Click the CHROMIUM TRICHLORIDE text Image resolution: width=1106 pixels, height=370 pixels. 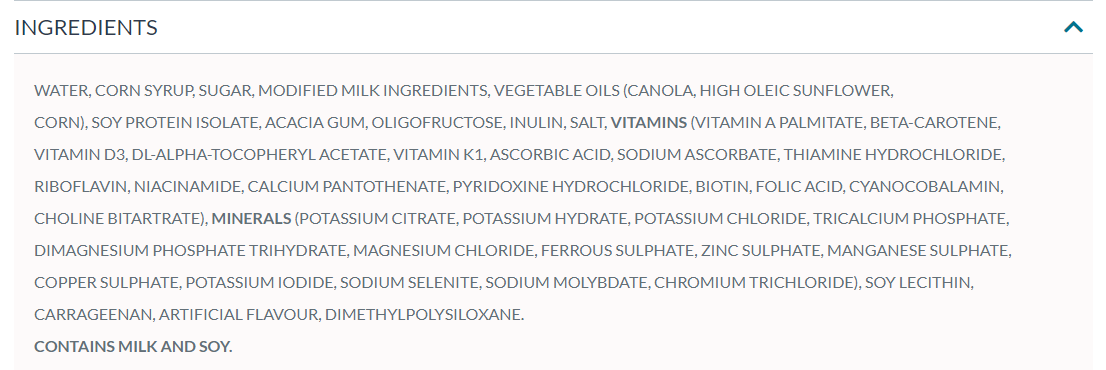pos(752,283)
